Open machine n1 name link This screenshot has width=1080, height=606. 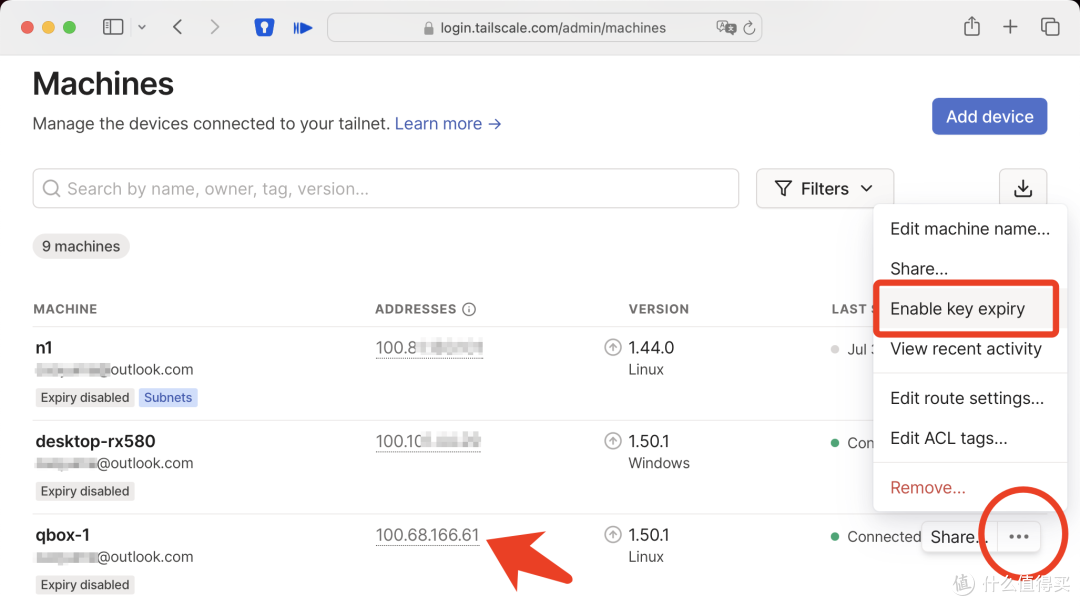pyautogui.click(x=44, y=348)
